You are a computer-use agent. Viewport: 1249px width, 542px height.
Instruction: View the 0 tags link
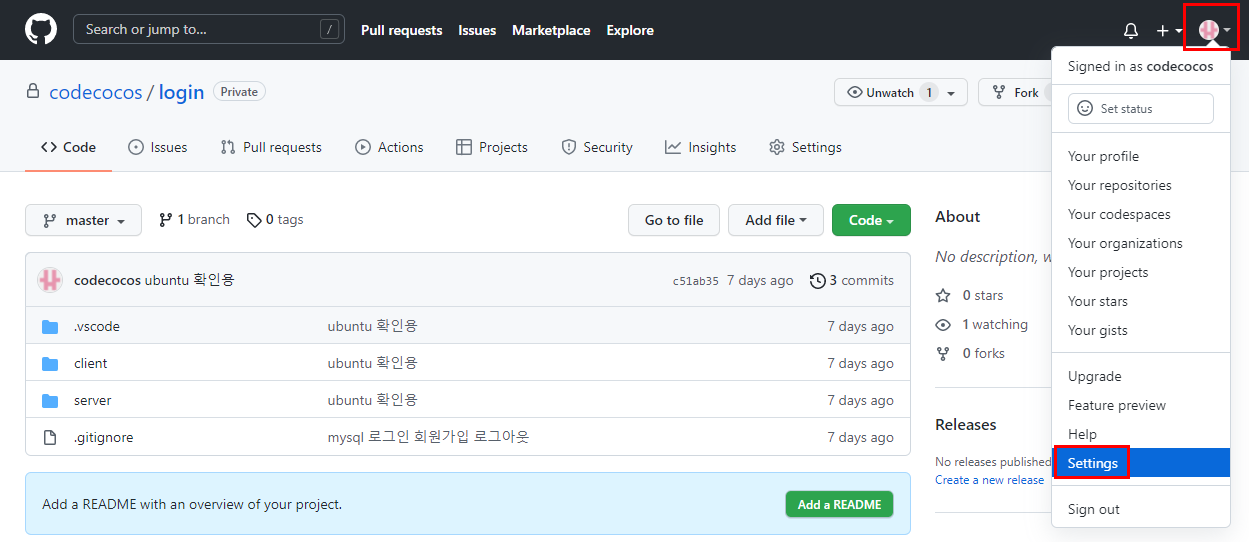(x=275, y=220)
